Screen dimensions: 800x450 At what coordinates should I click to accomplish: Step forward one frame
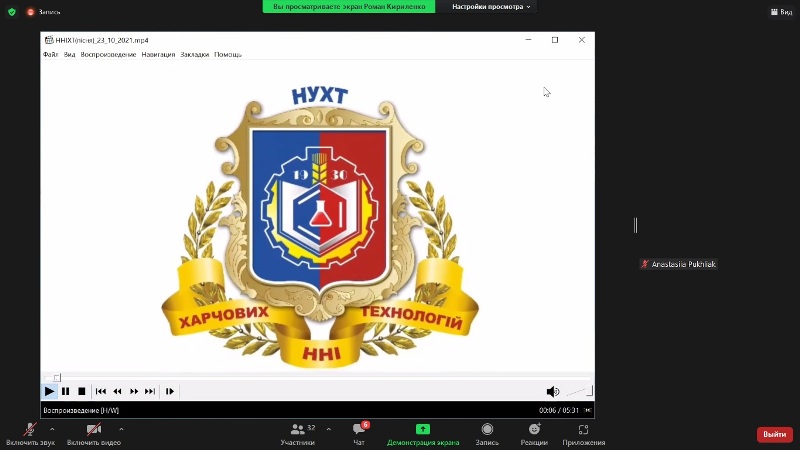tap(170, 391)
